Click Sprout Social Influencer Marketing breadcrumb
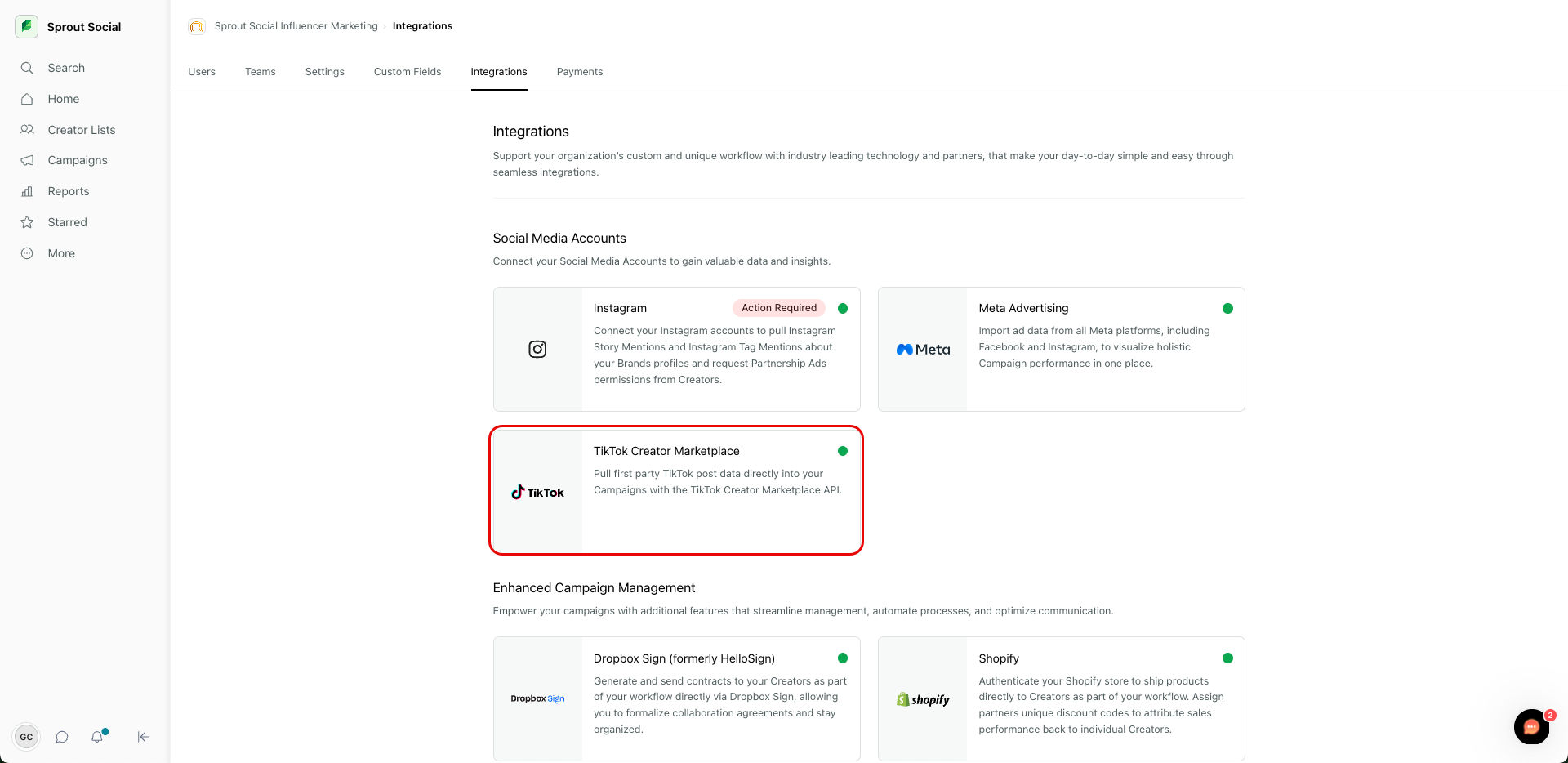 (x=296, y=26)
